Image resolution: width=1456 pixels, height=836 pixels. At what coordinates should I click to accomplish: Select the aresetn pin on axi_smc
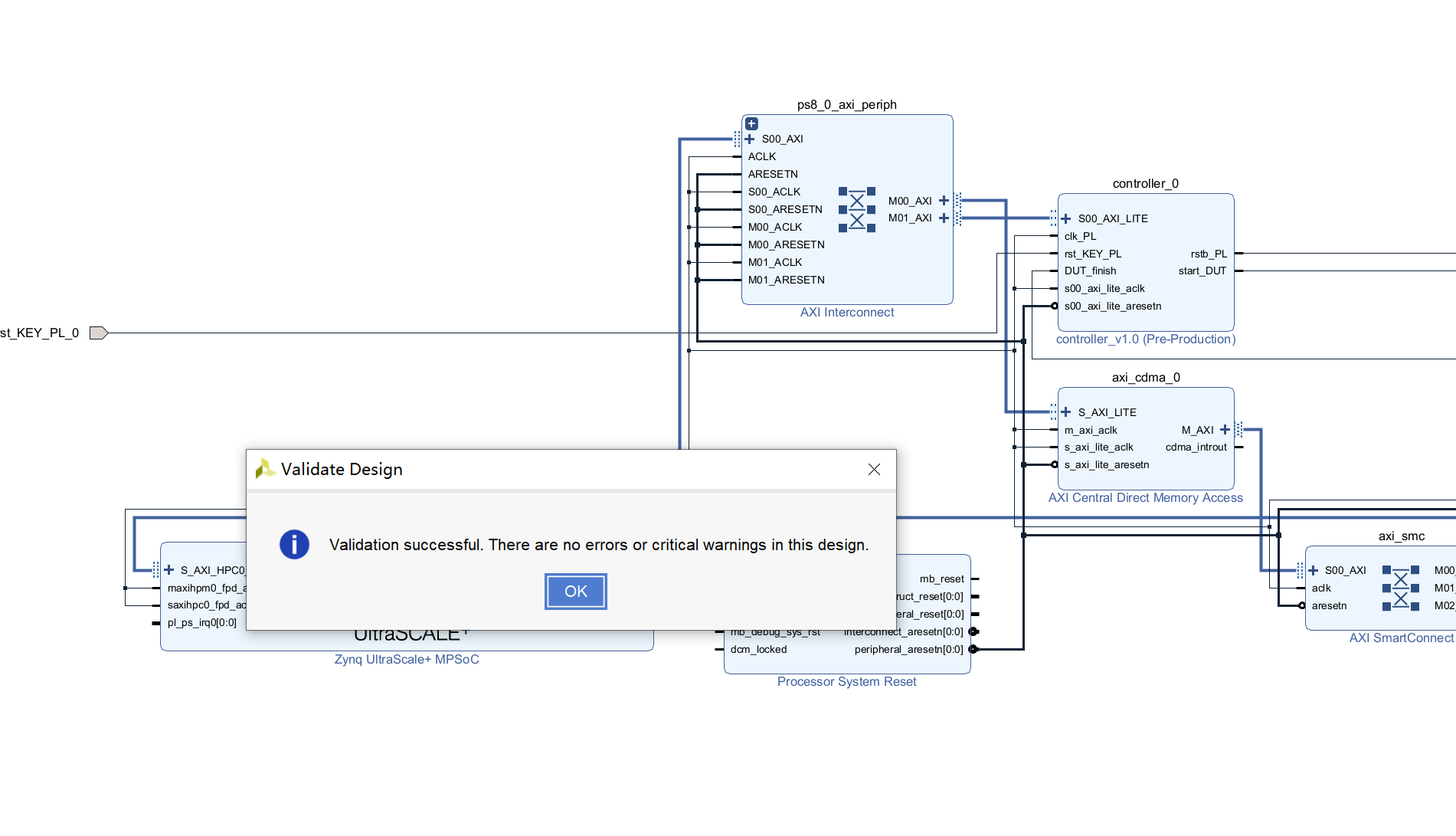(x=1329, y=605)
